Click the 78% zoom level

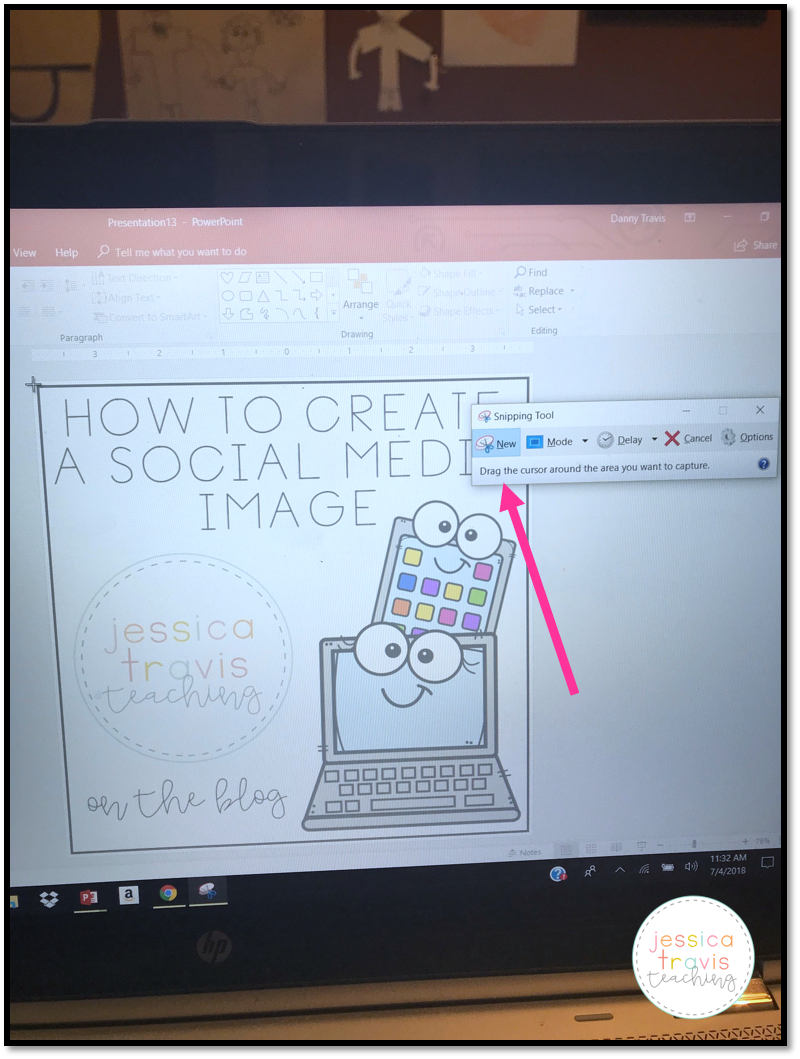pos(762,841)
